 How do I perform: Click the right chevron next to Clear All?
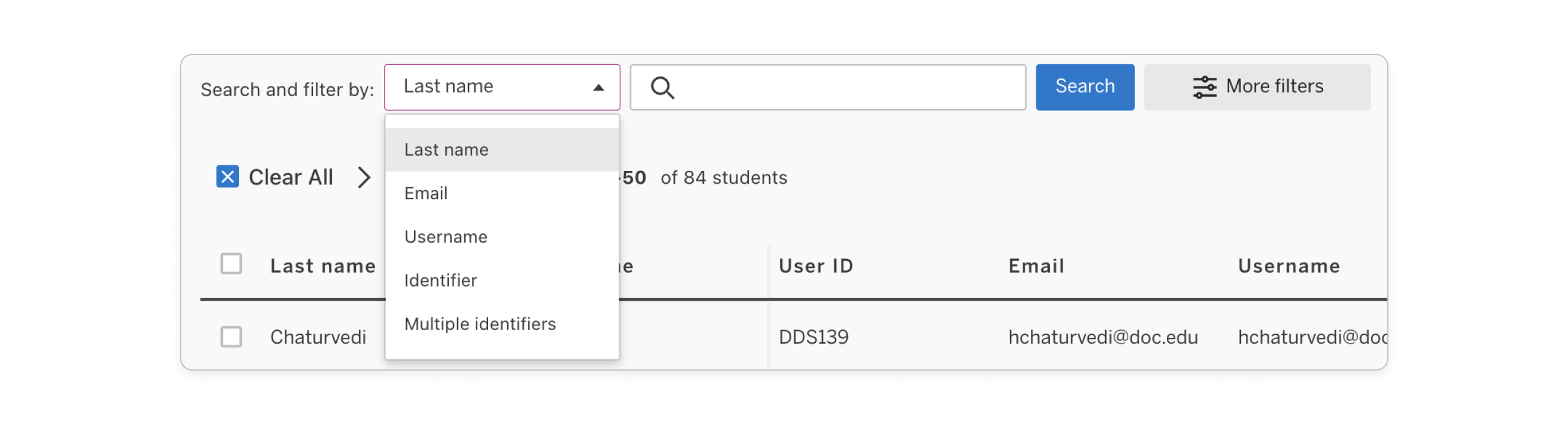point(364,178)
